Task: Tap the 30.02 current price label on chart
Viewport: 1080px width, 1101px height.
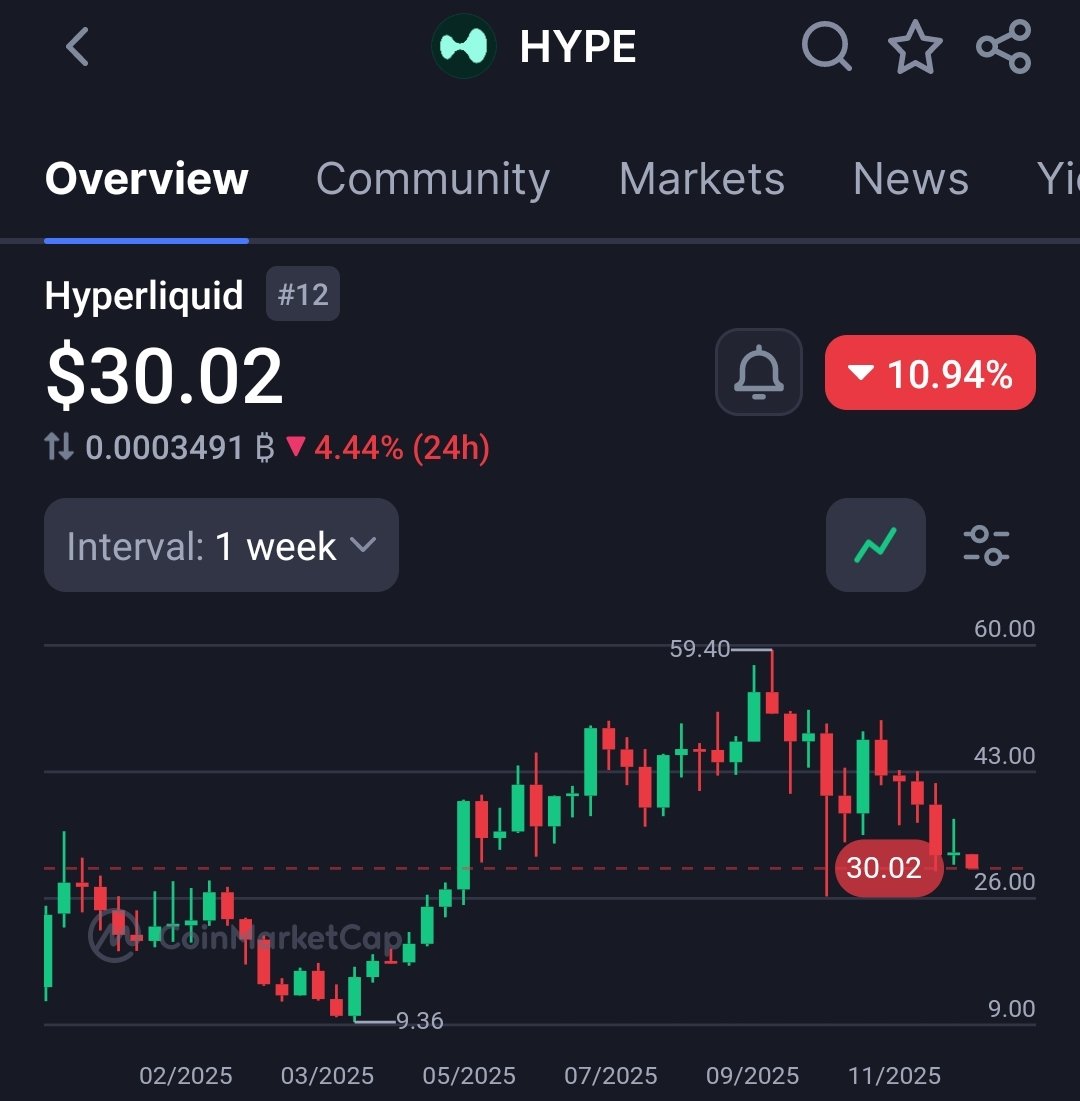Action: [x=884, y=868]
